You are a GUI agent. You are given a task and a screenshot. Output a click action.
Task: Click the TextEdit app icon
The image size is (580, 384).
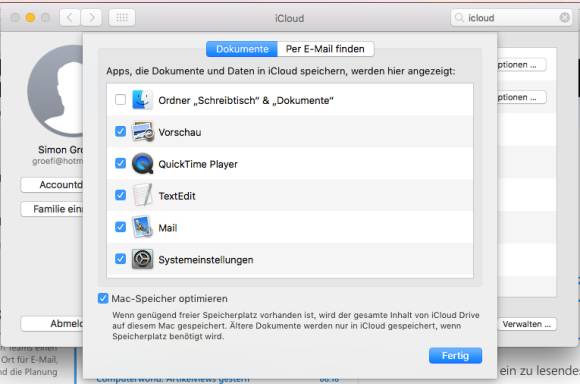[142, 195]
